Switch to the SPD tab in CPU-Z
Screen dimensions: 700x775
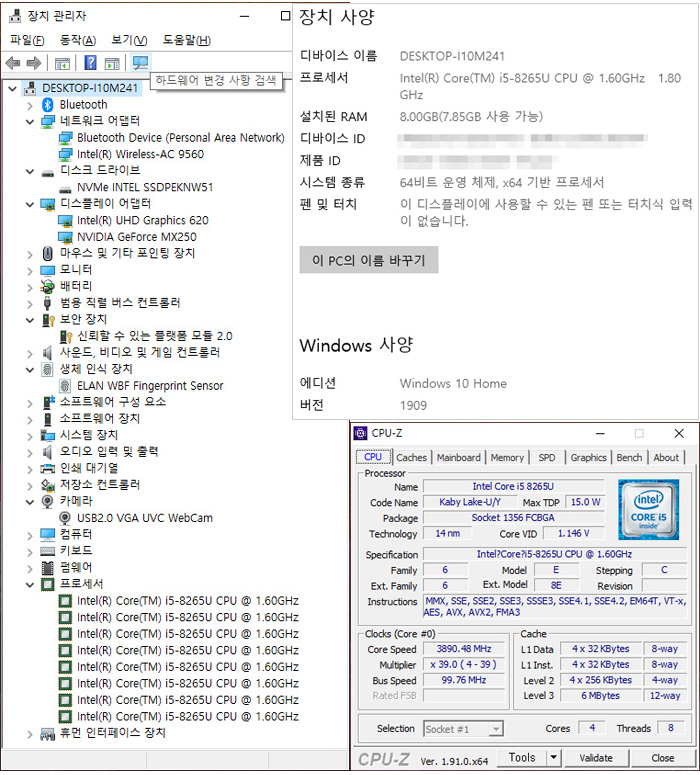coord(547,458)
